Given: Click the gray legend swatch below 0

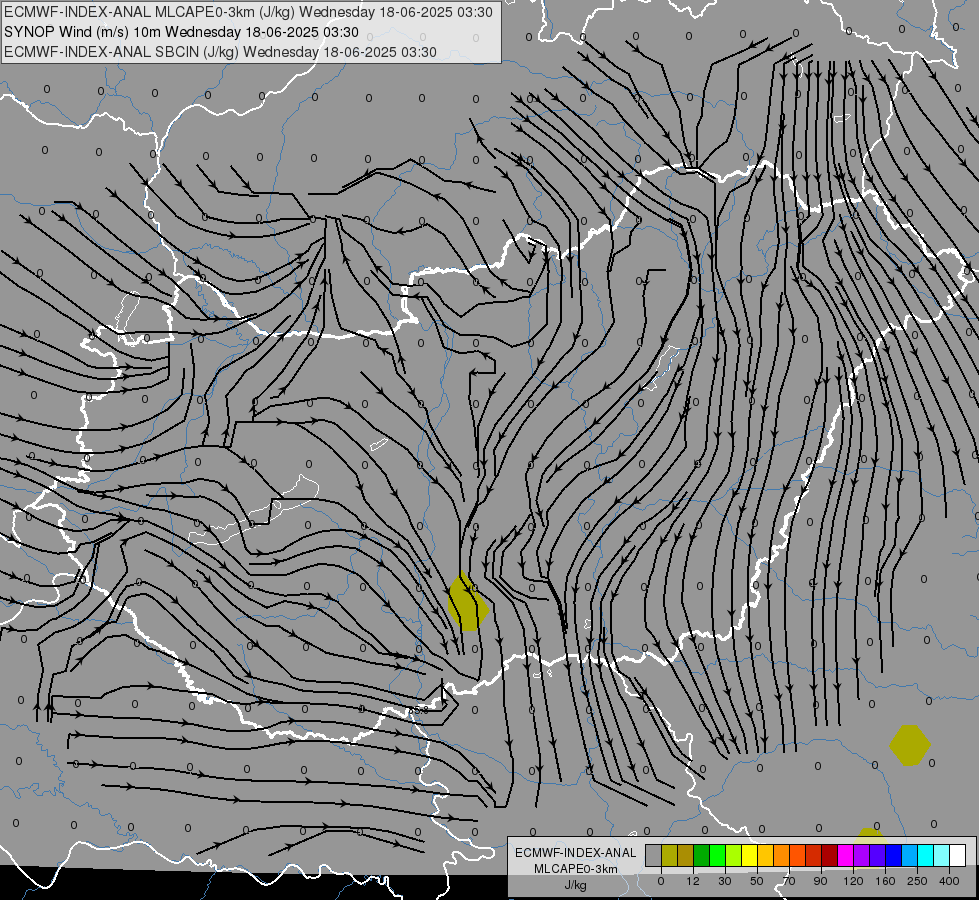Looking at the screenshot, I should [x=654, y=855].
